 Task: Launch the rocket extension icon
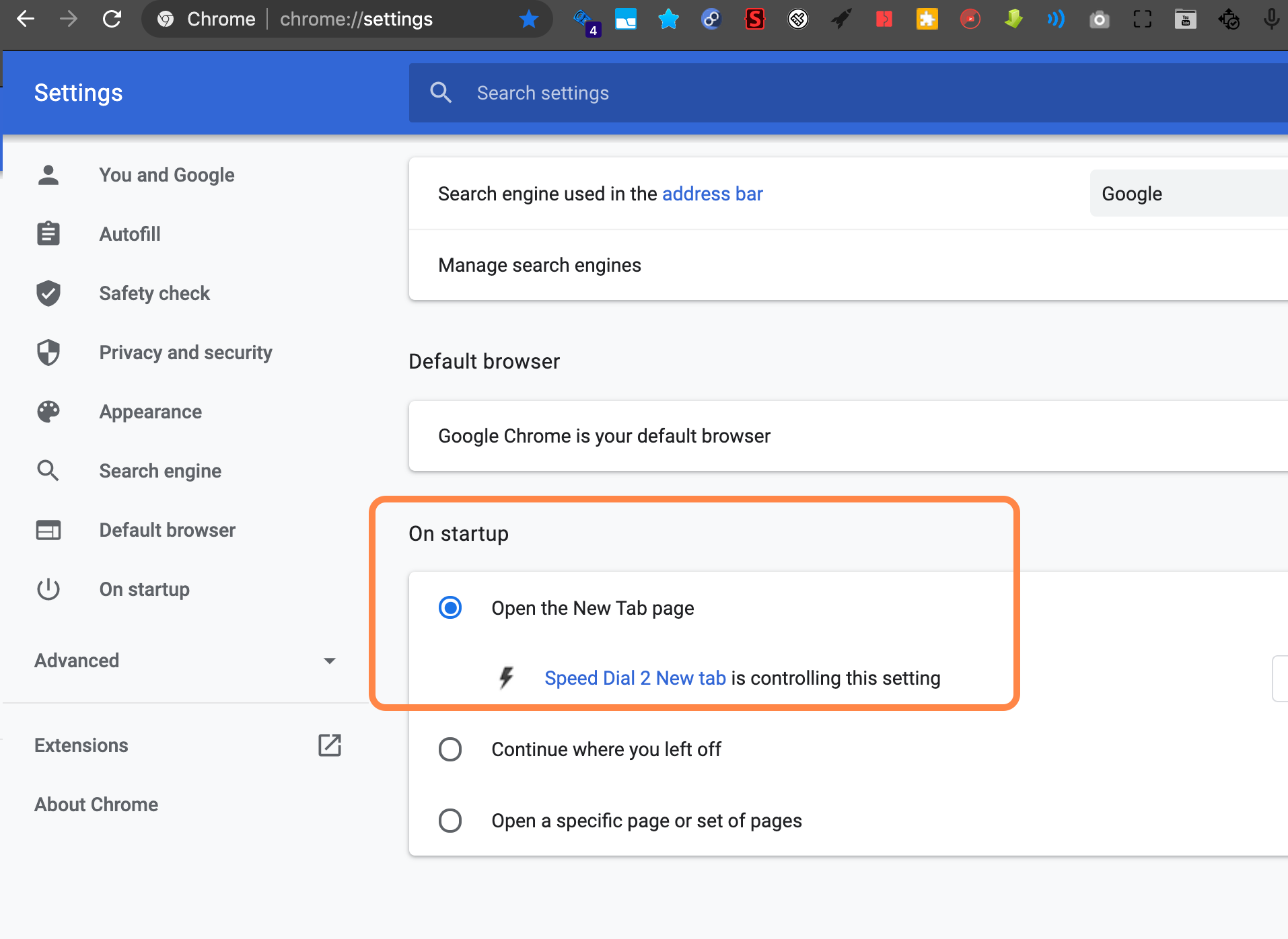841,19
